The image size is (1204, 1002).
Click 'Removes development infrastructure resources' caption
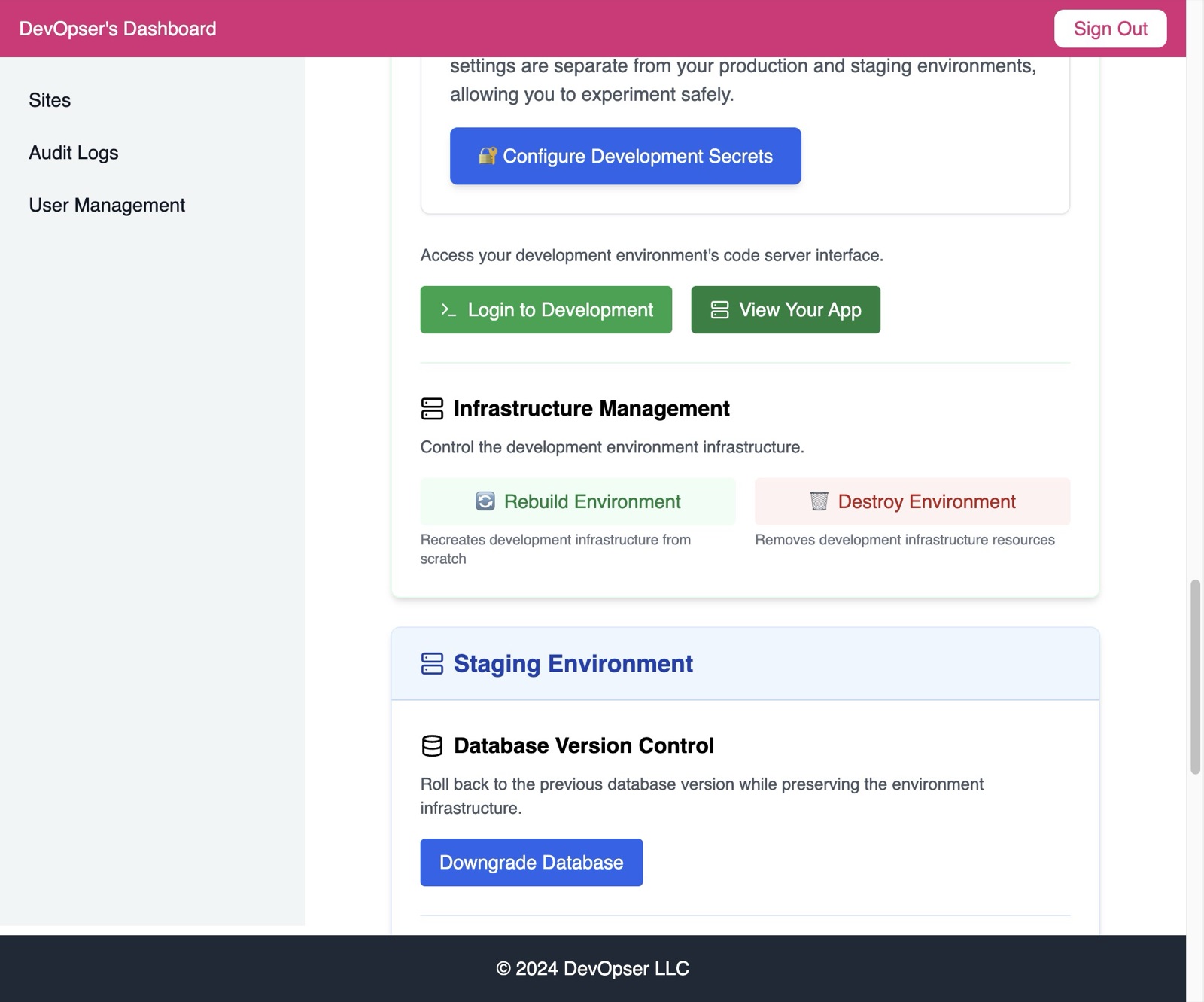point(905,540)
